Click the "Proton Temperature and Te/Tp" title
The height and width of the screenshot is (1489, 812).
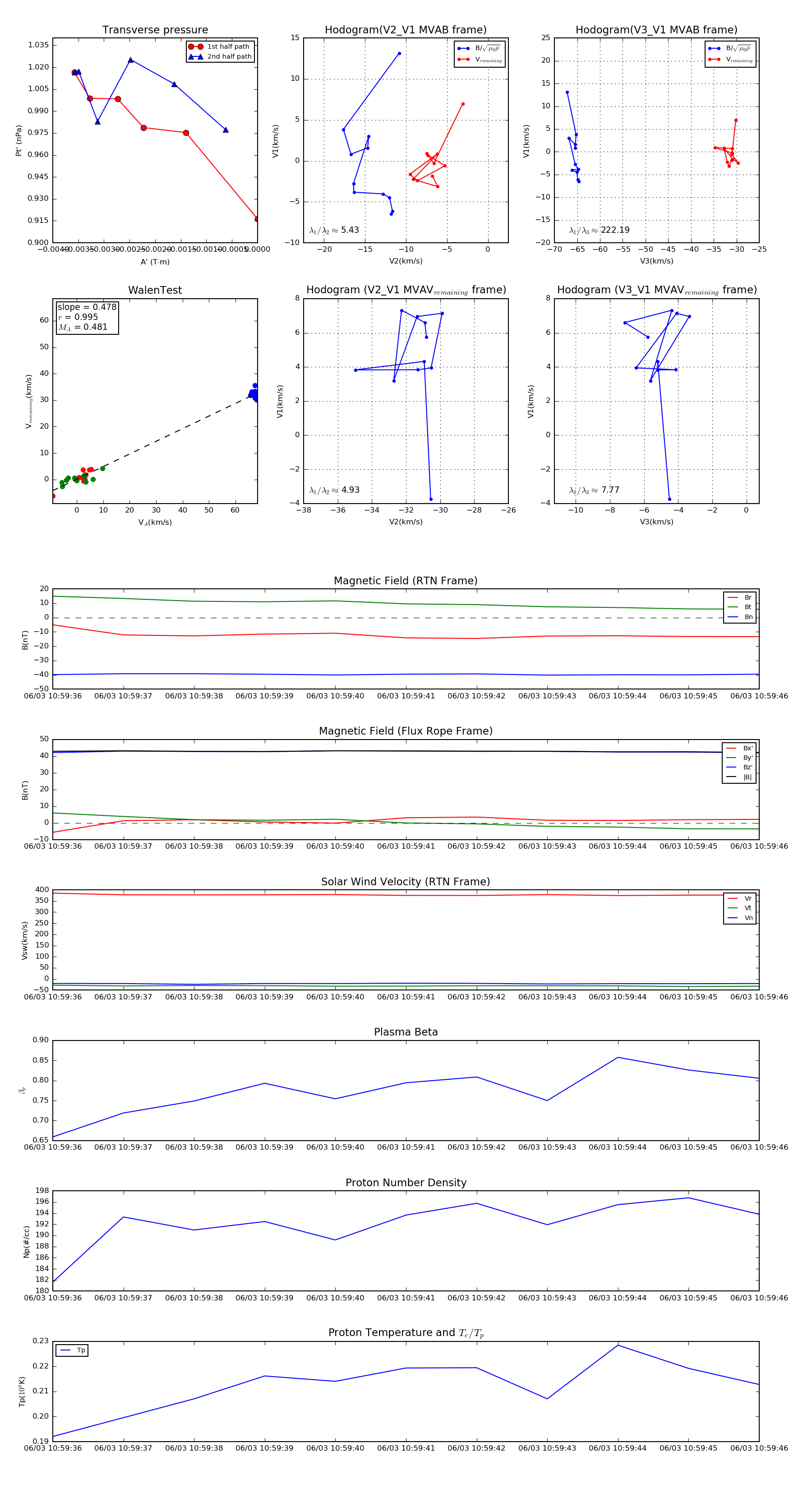coord(406,1333)
